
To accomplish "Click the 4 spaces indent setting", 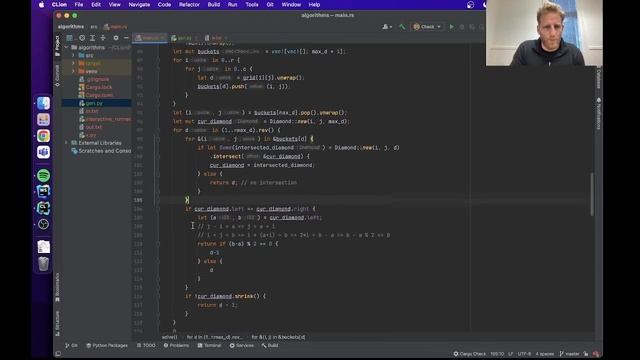I will tap(544, 354).
